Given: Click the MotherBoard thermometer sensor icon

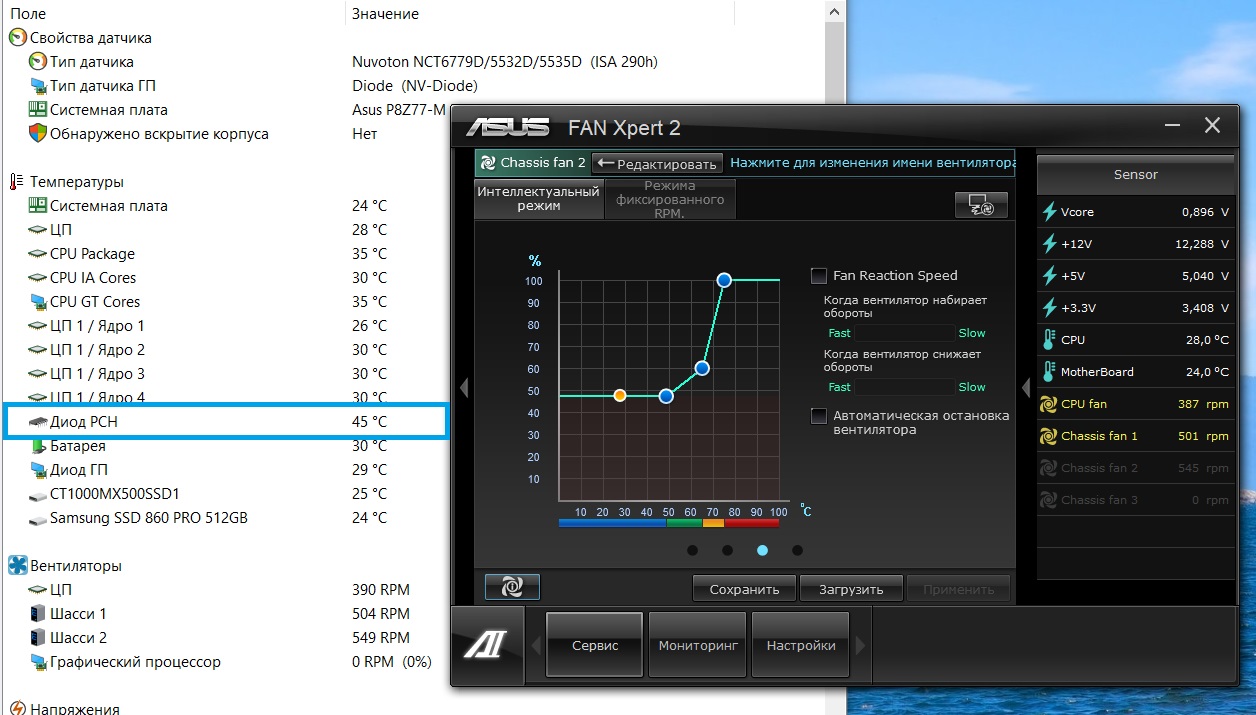Looking at the screenshot, I should point(1049,372).
